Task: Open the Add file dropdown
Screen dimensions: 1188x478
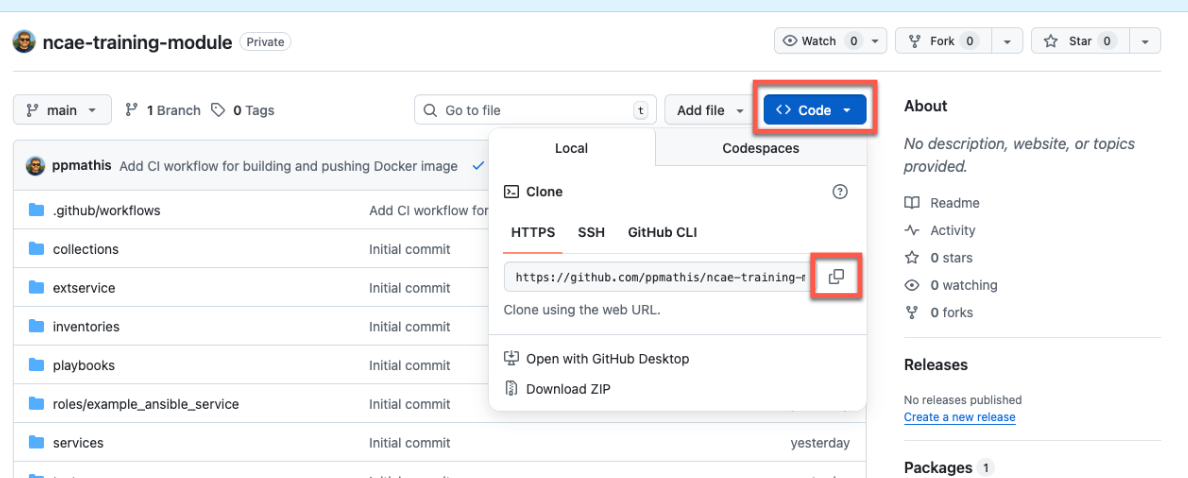Action: [708, 110]
